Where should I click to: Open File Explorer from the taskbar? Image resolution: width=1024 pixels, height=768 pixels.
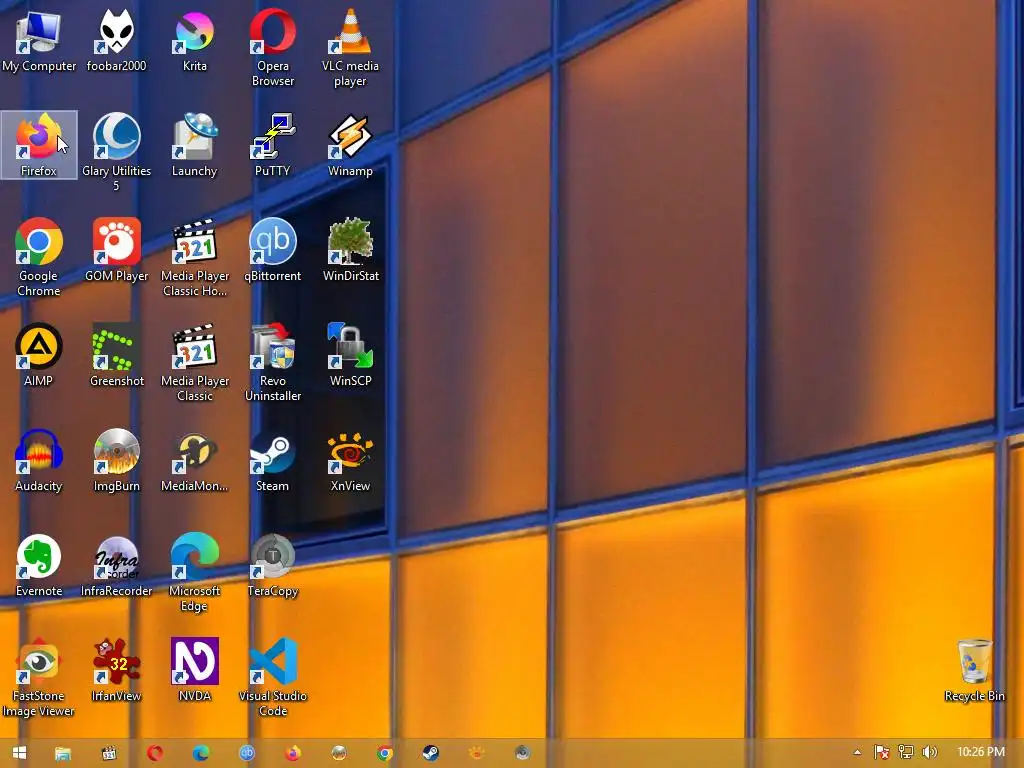click(63, 753)
